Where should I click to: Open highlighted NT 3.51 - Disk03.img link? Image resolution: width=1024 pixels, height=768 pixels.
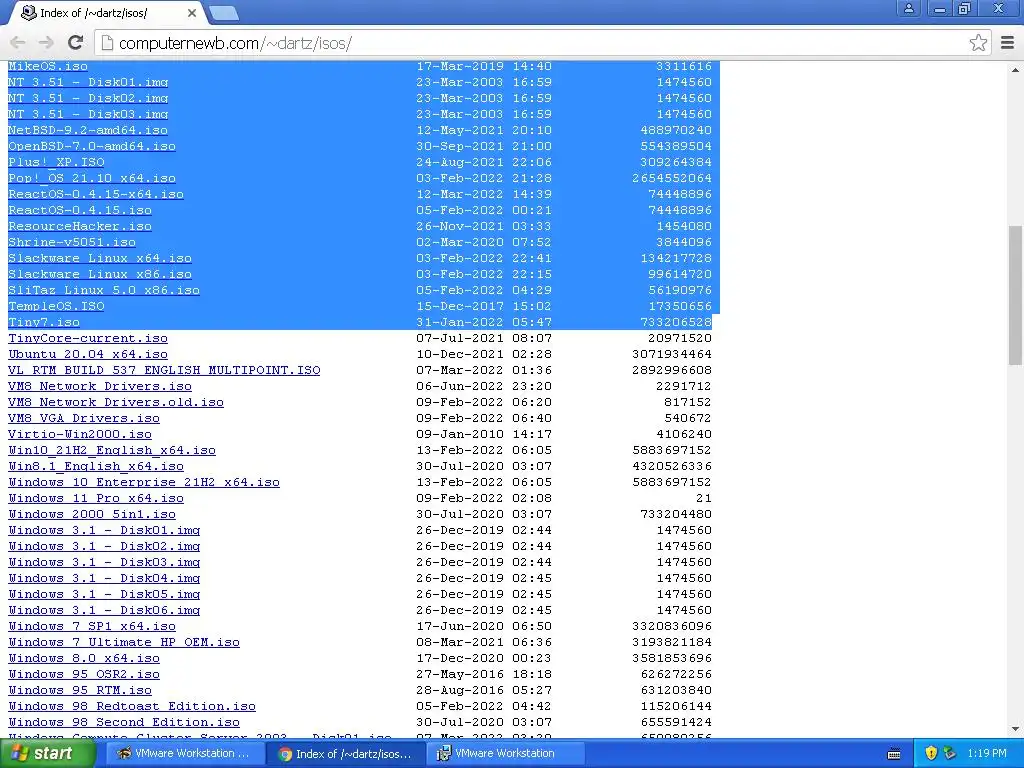88,114
